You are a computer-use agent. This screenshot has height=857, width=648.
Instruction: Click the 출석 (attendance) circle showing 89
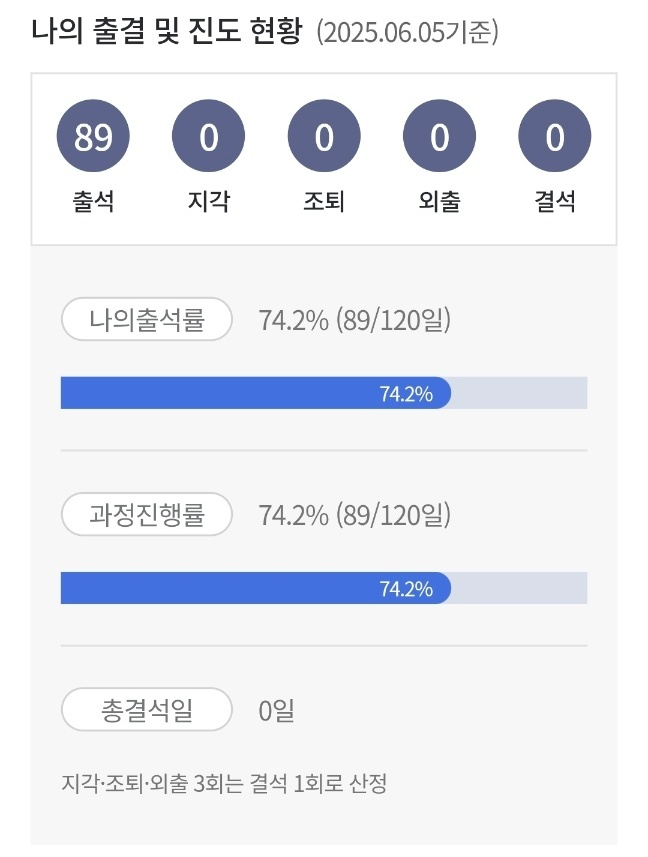click(93, 138)
